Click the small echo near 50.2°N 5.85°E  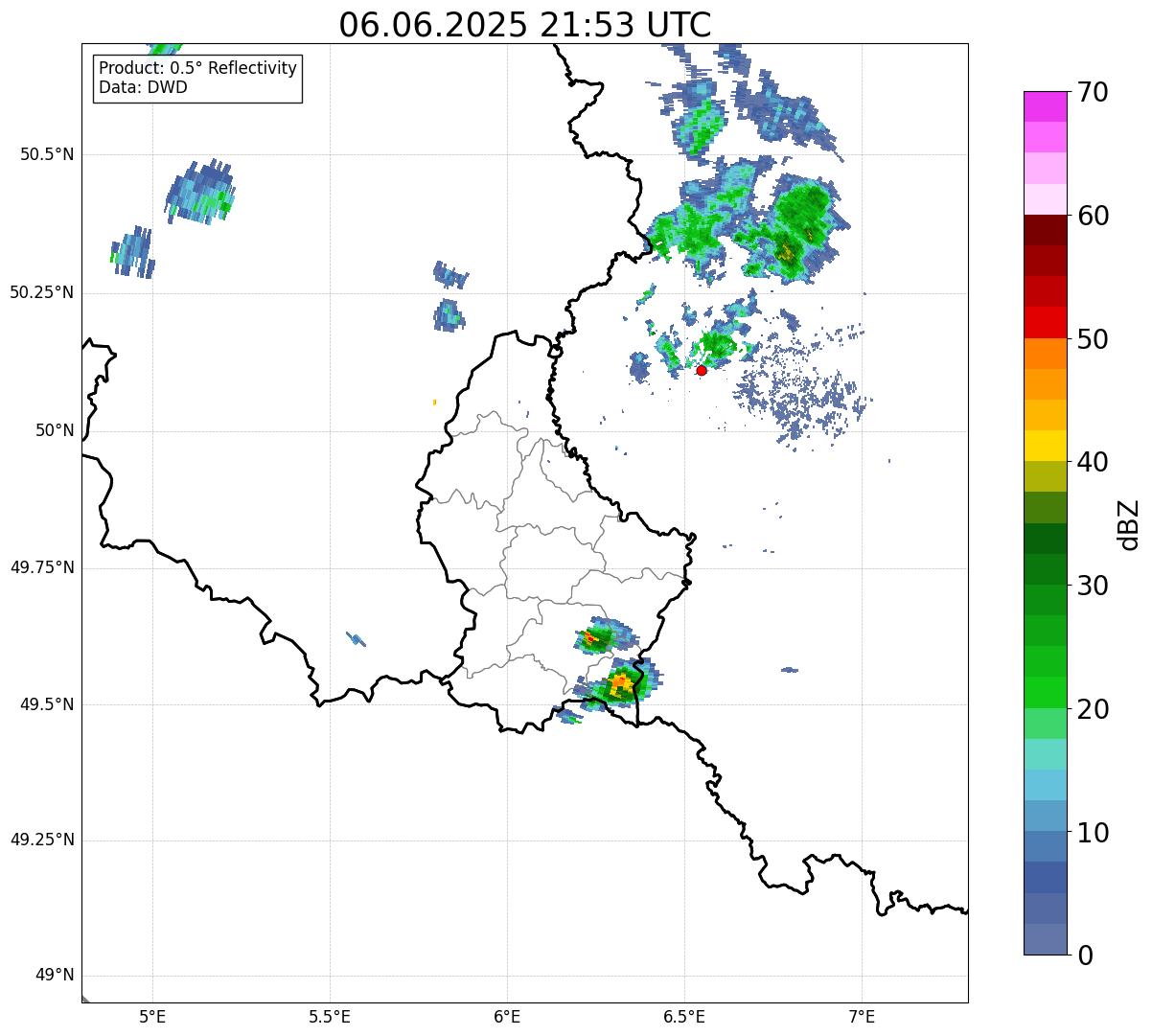[x=449, y=315]
